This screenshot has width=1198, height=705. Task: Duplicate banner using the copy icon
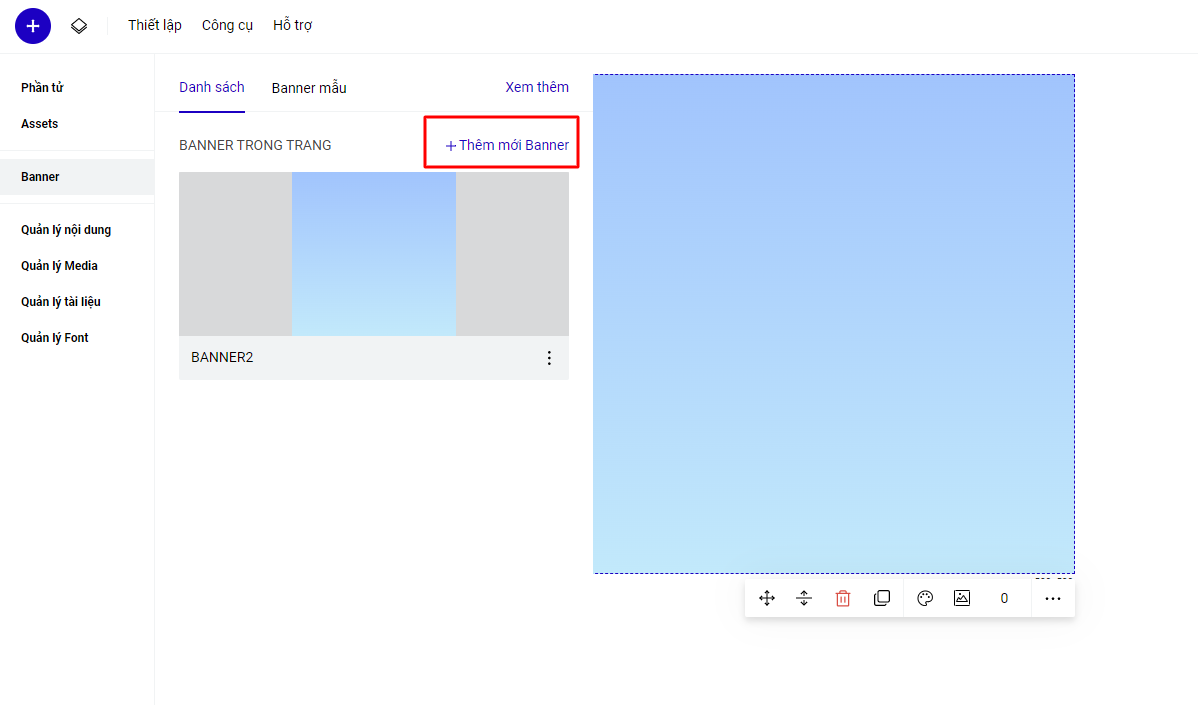click(x=881, y=598)
